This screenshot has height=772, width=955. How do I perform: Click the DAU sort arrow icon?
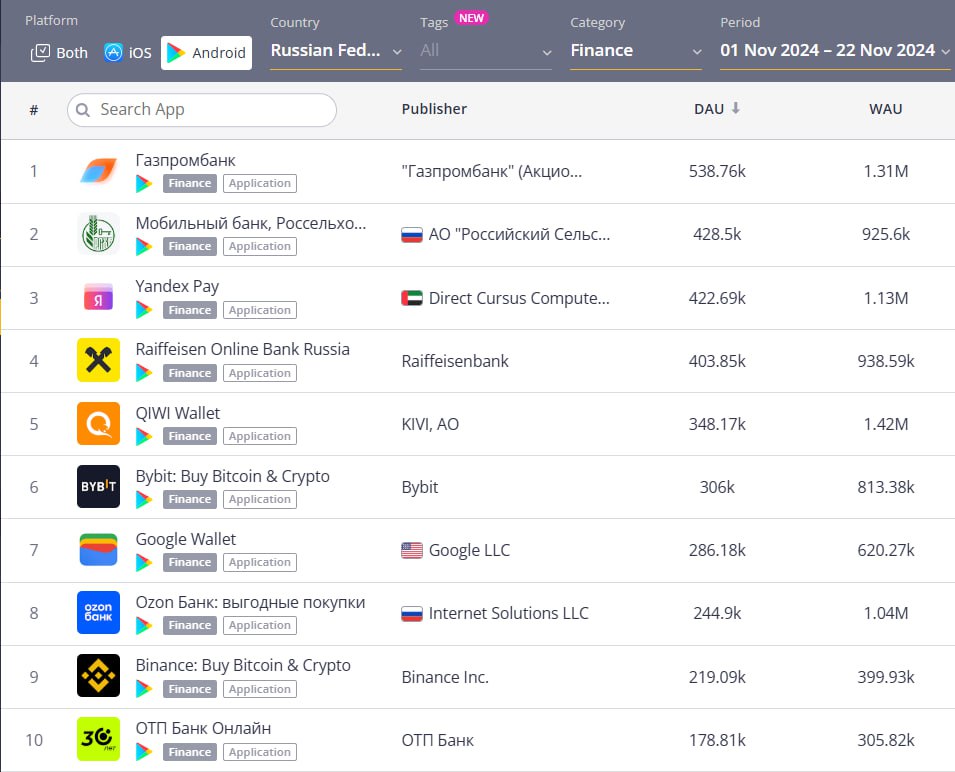point(736,108)
